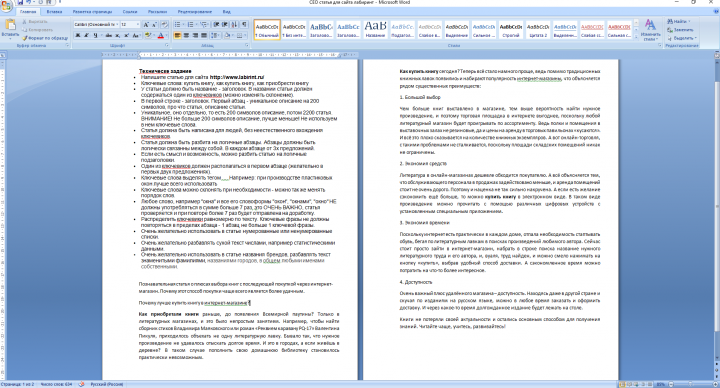Open the Office button menu

[6, 6]
